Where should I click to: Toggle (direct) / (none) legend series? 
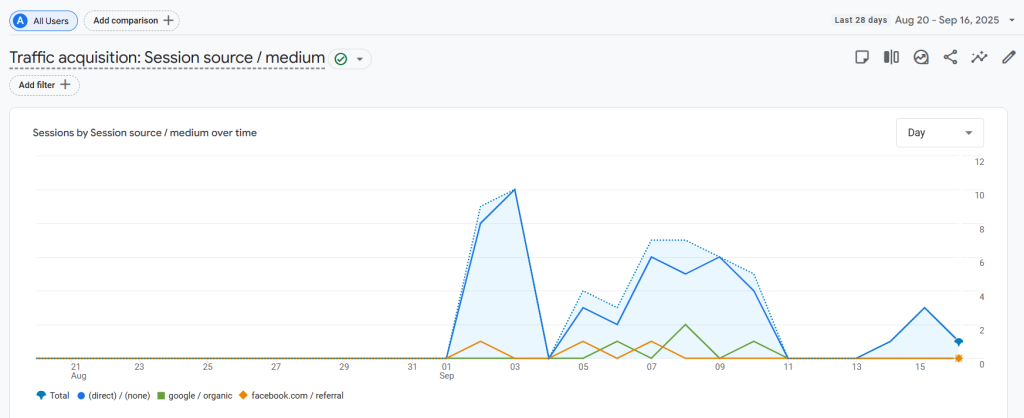click(113, 396)
